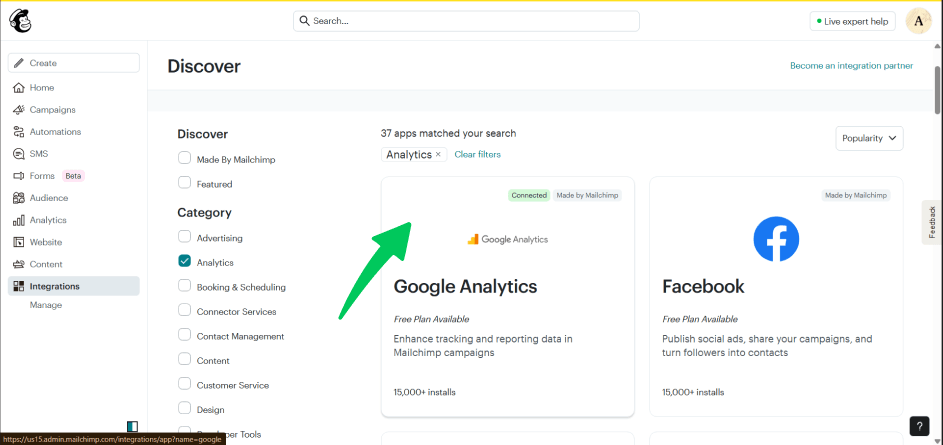Click the 37 apps matched your search text
This screenshot has width=943, height=445.
click(448, 134)
